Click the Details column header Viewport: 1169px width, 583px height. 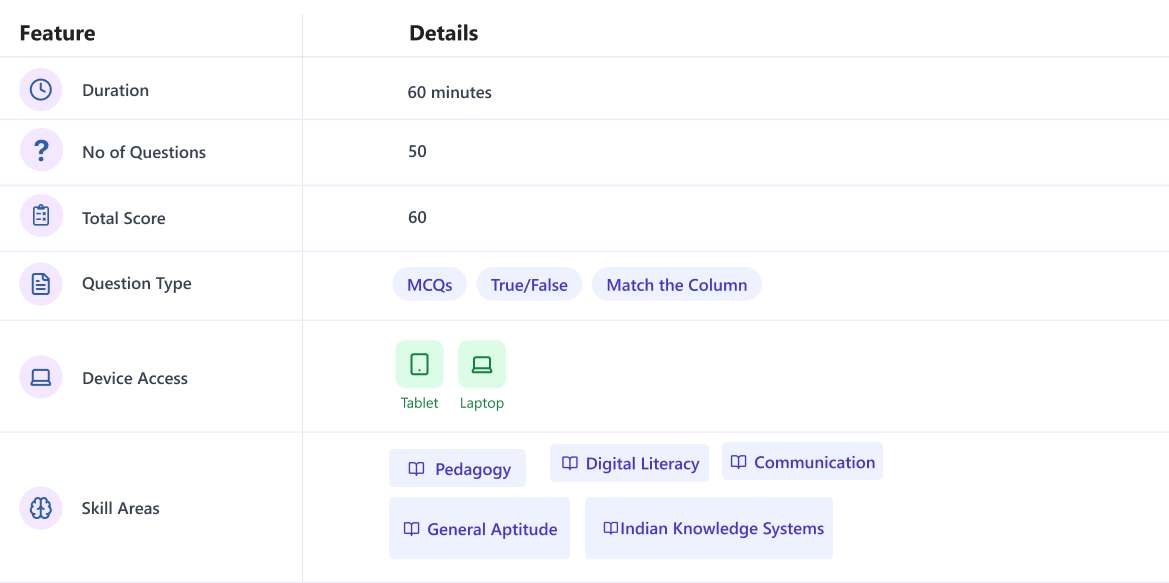[444, 33]
